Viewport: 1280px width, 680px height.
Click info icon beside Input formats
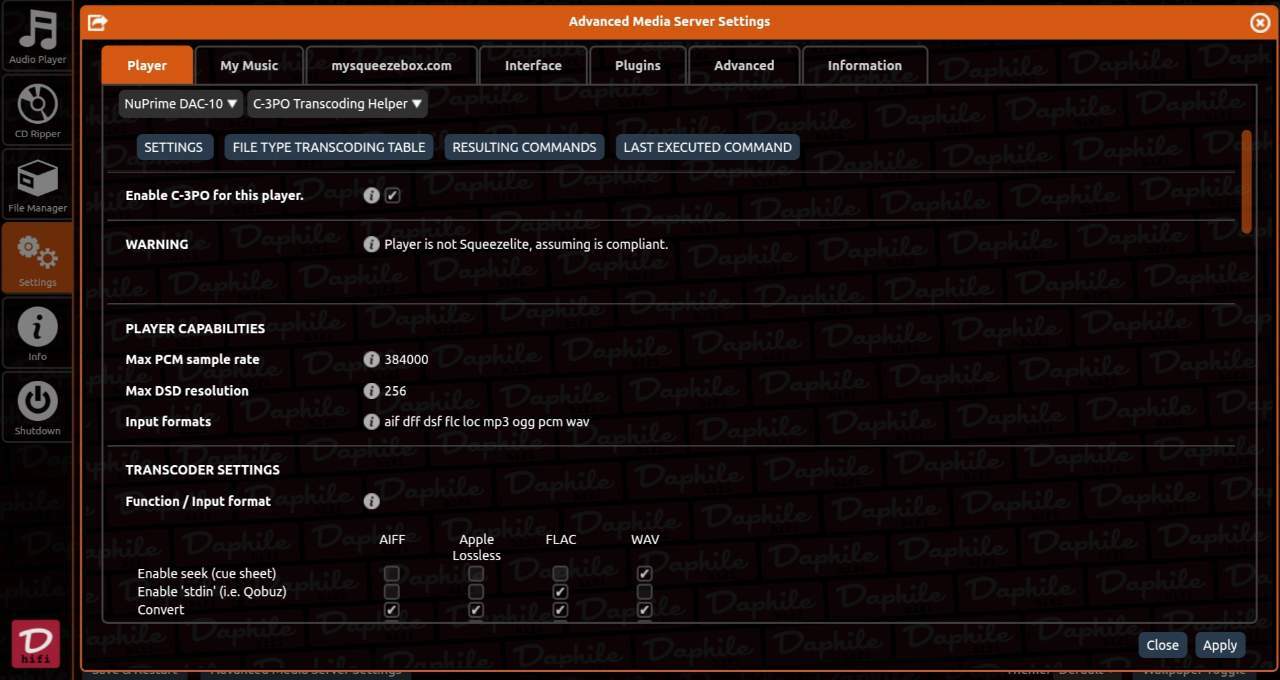[372, 422]
